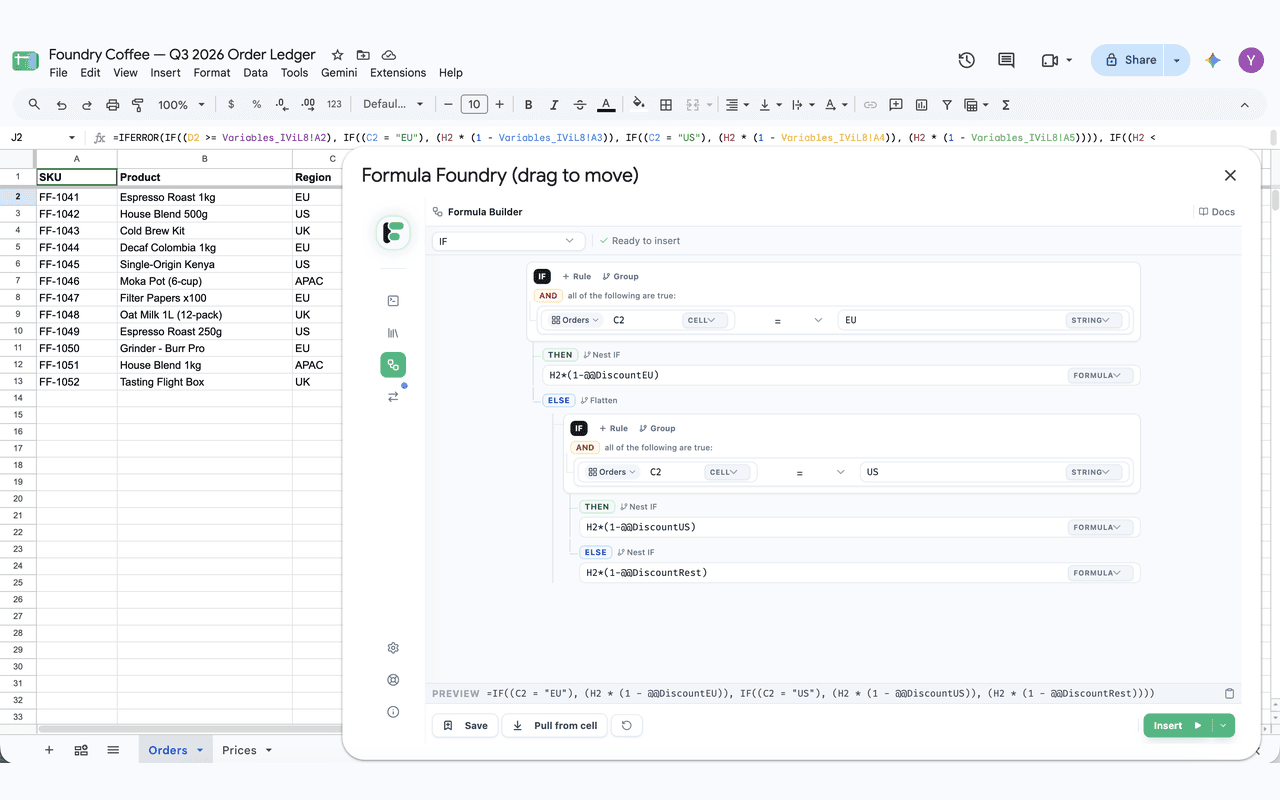Star the Foundry Coffee document
This screenshot has height=800, width=1280.
click(x=338, y=55)
